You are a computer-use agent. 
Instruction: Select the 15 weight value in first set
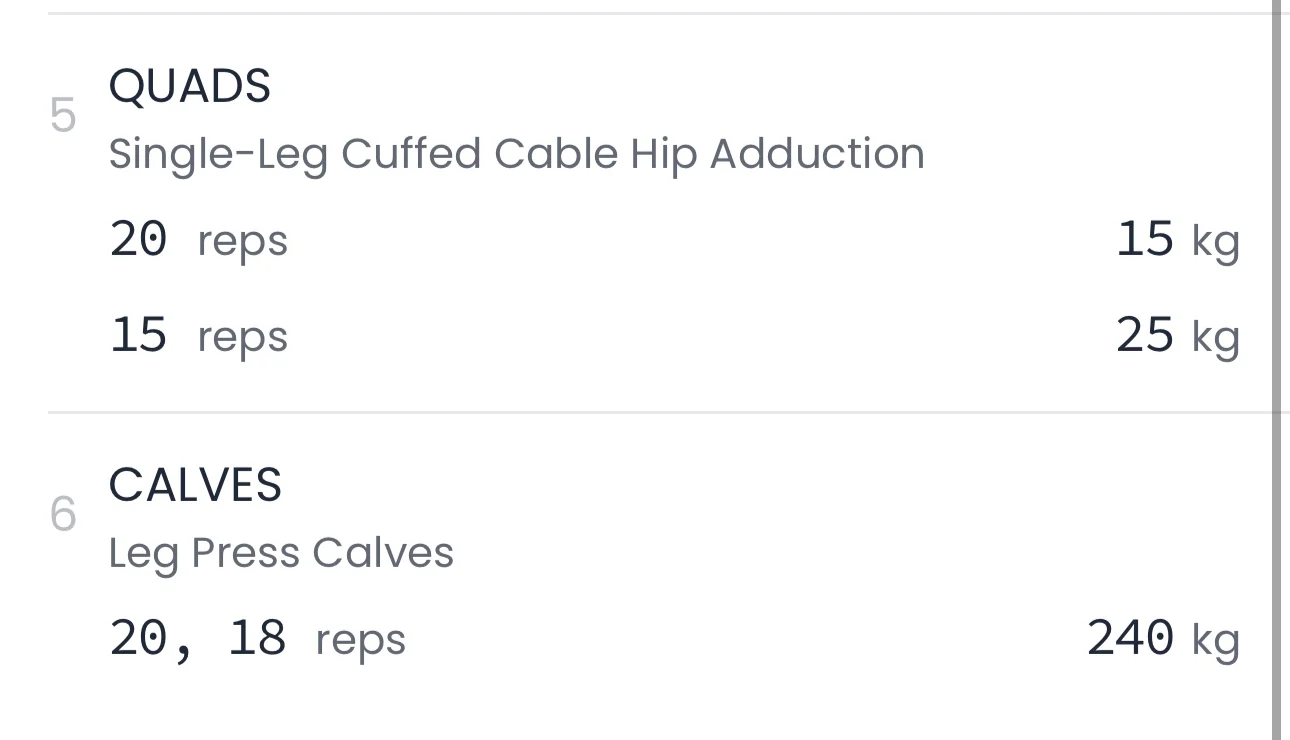click(1145, 240)
